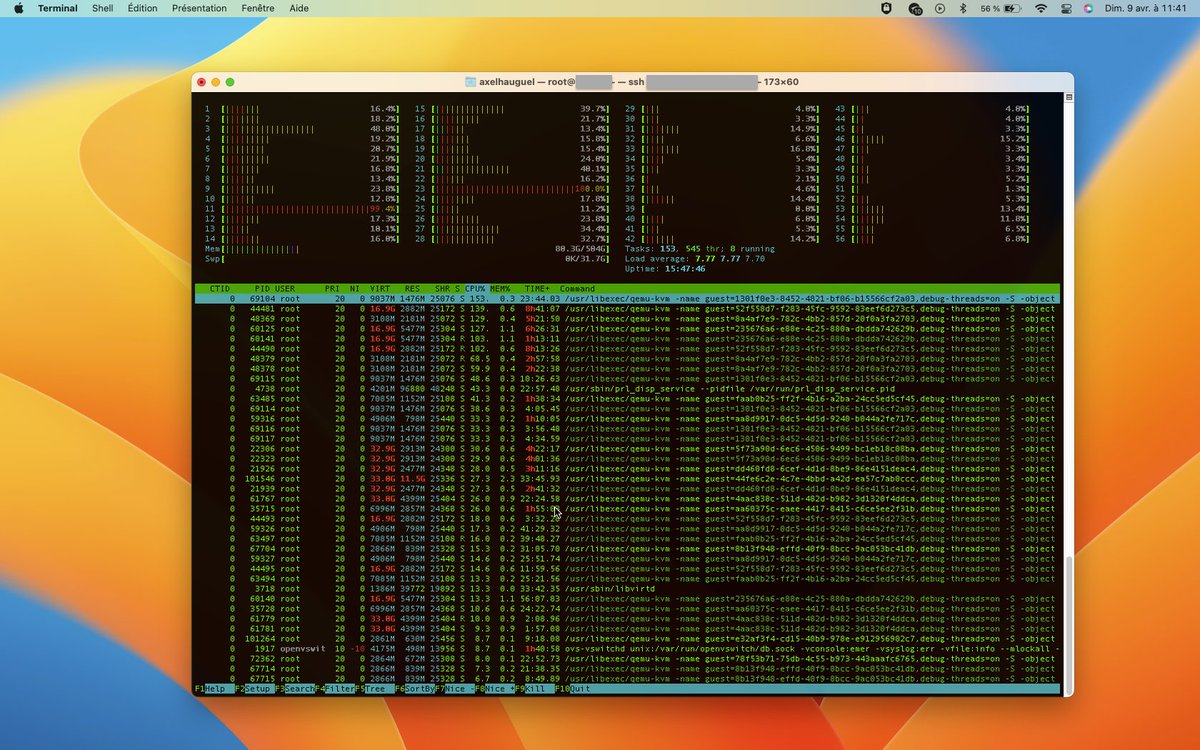Click the menu bar icon with 10 badge
The height and width of the screenshot is (750, 1200).
coord(914,8)
